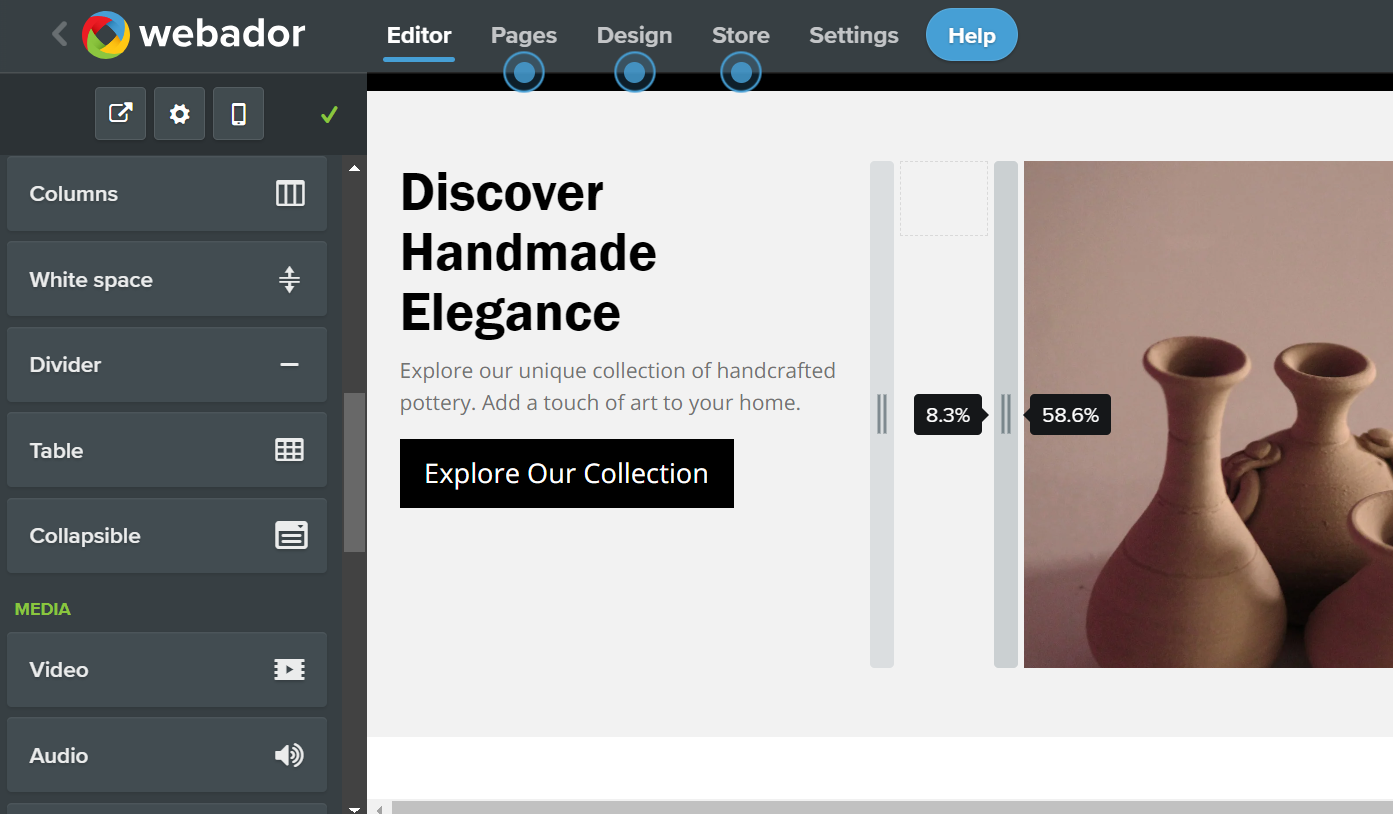1393x814 pixels.
Task: Click the Discover Handmade Elegance heading
Action: click(528, 252)
